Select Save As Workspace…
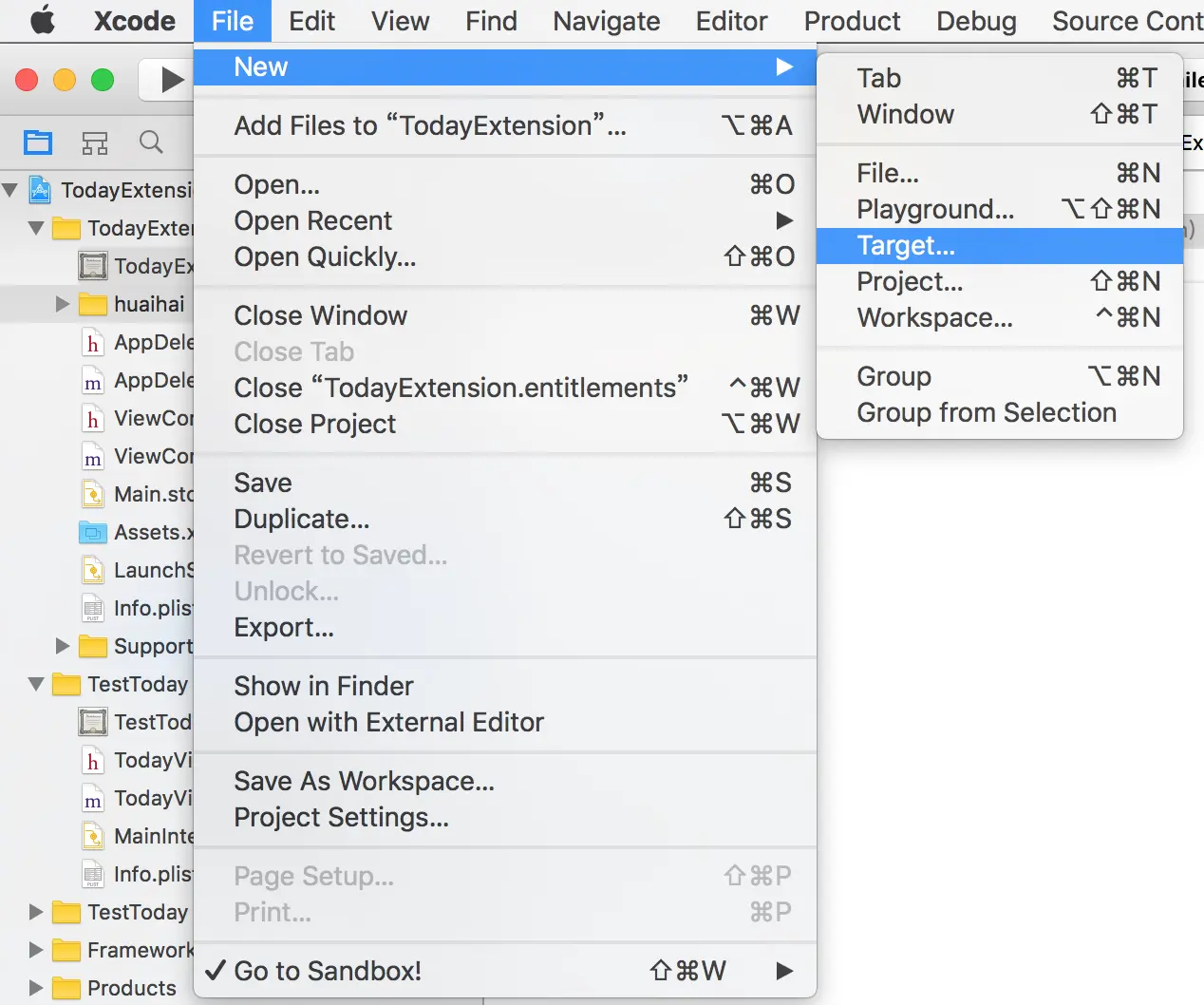This screenshot has width=1204, height=1005. tap(505, 781)
